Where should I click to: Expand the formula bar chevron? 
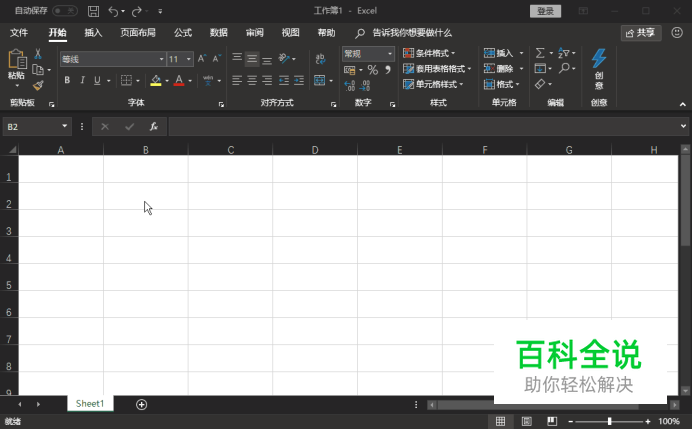tap(683, 126)
